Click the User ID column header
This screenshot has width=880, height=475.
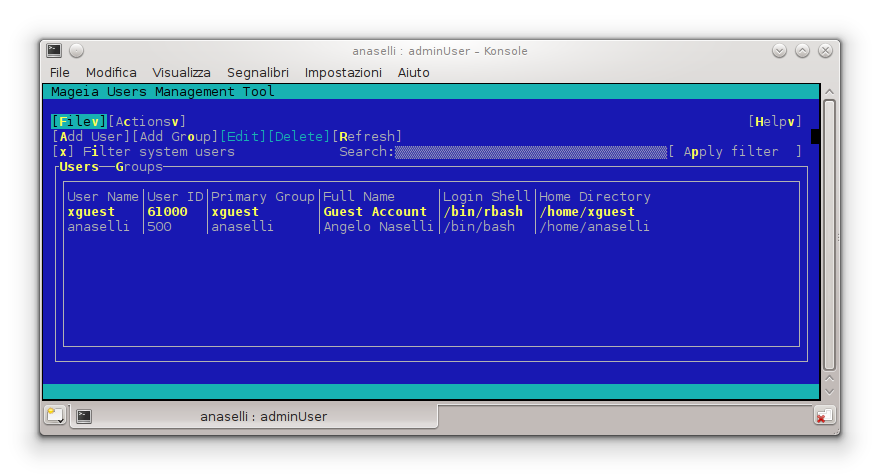tap(175, 197)
